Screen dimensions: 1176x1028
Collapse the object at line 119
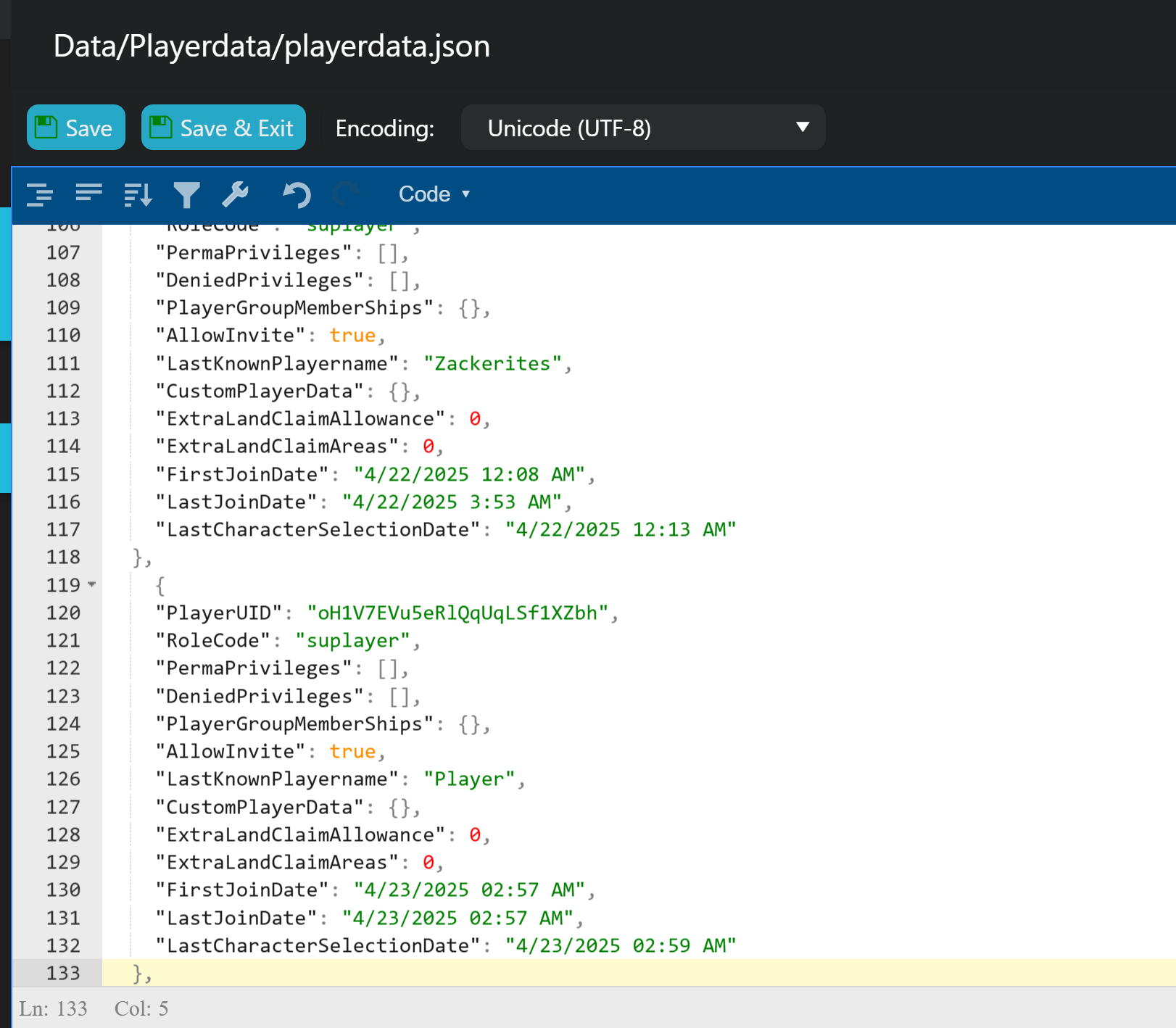[x=92, y=584]
